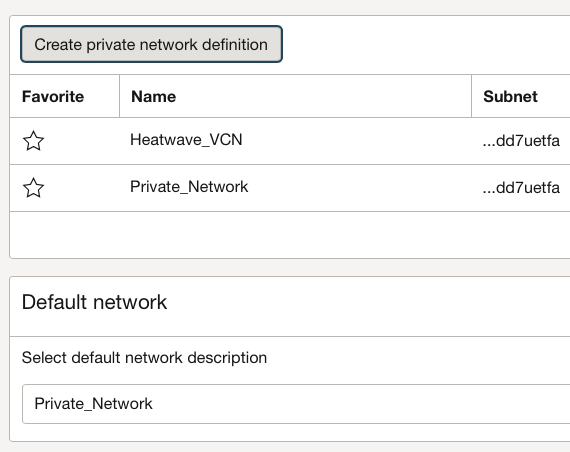The image size is (570, 452).
Task: Click Create private network definition button
Action: point(151,44)
